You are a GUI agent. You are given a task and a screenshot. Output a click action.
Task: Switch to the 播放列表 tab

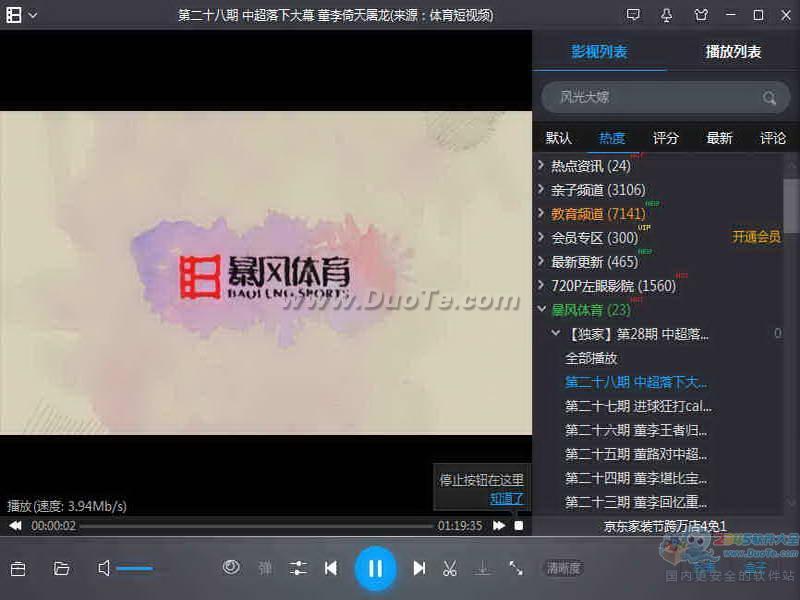733,52
